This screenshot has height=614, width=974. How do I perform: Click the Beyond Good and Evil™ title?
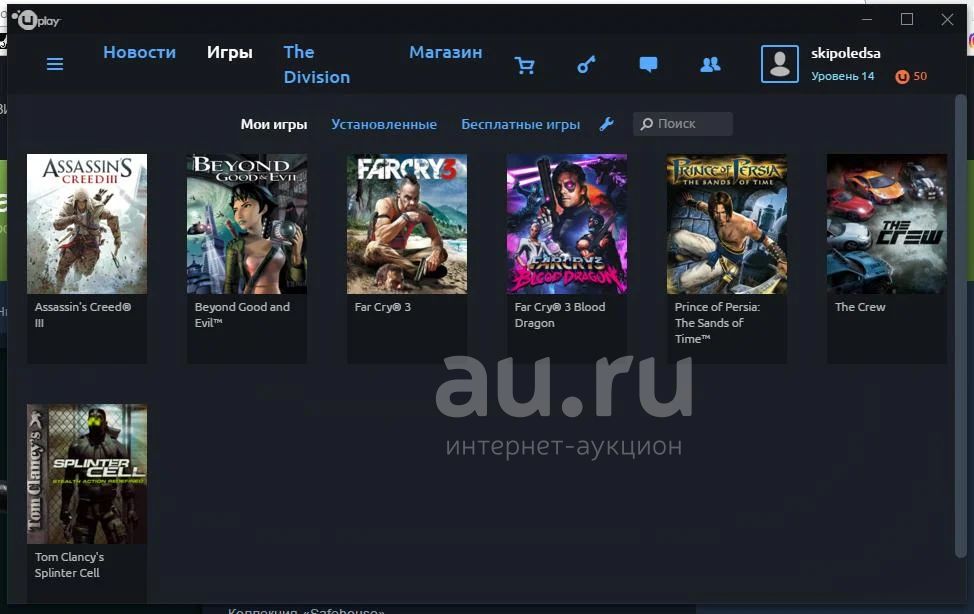[x=242, y=315]
